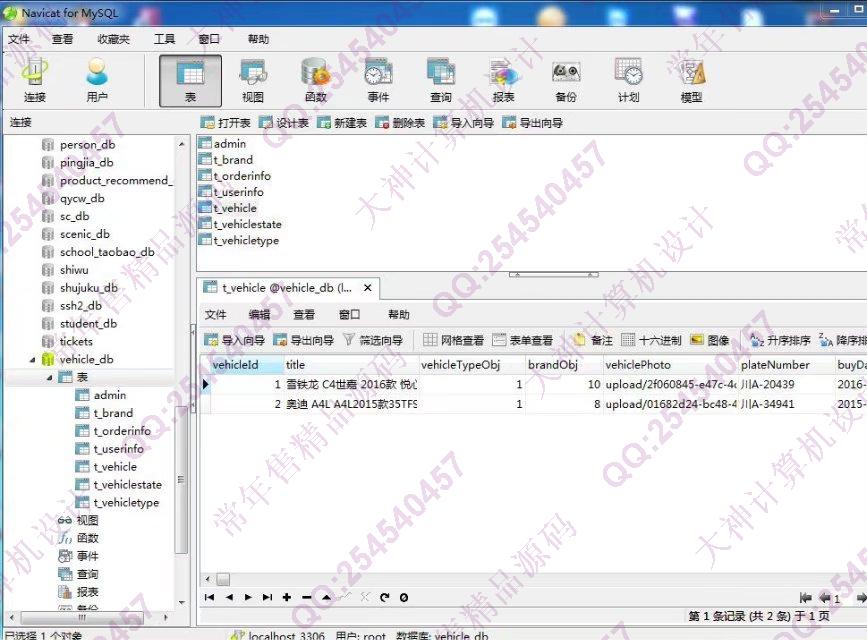Open the 报表 reports toolbar icon
Screen dimensions: 867x640
(x=503, y=81)
